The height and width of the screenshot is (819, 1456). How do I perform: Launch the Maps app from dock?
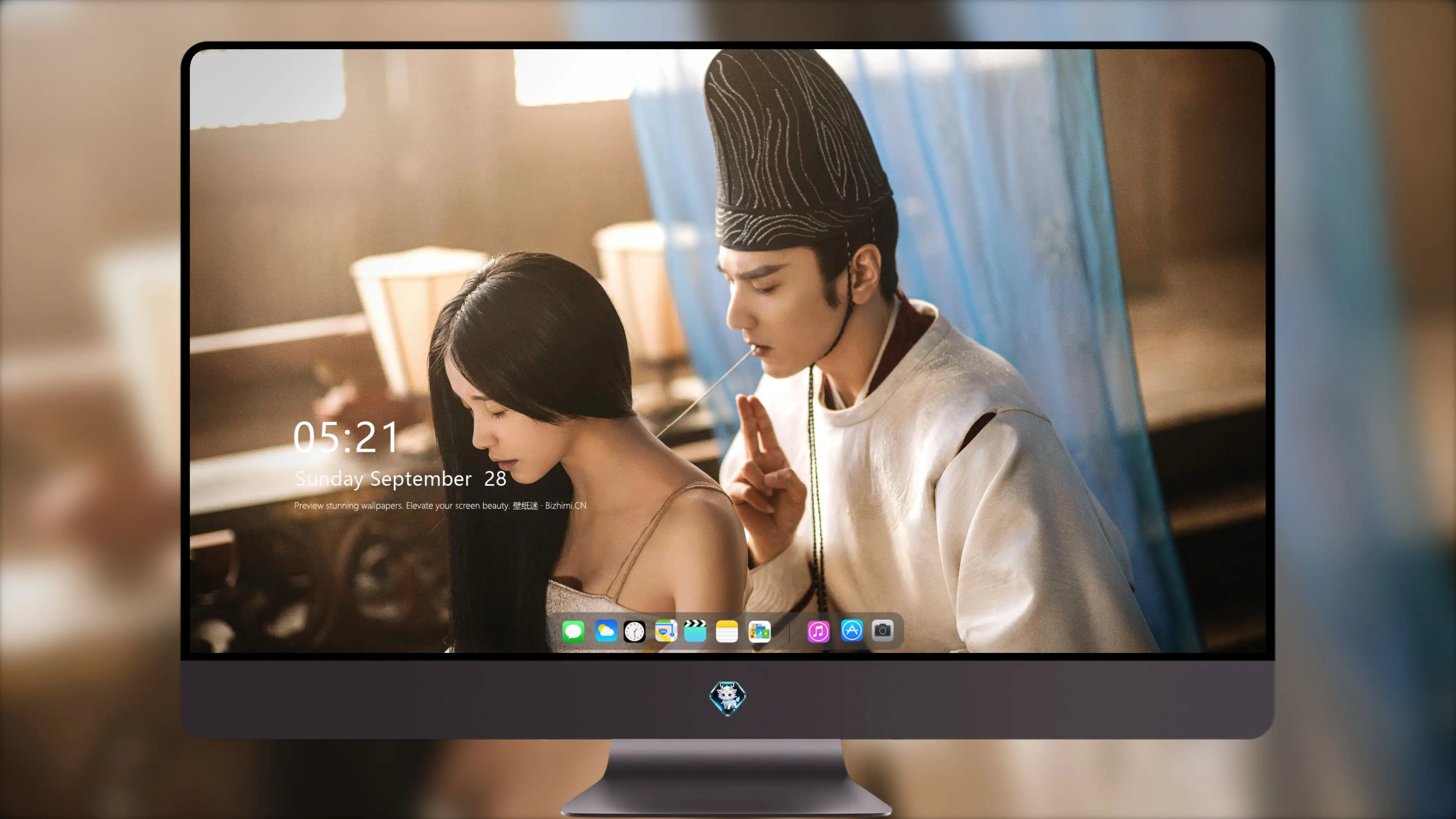(666, 631)
